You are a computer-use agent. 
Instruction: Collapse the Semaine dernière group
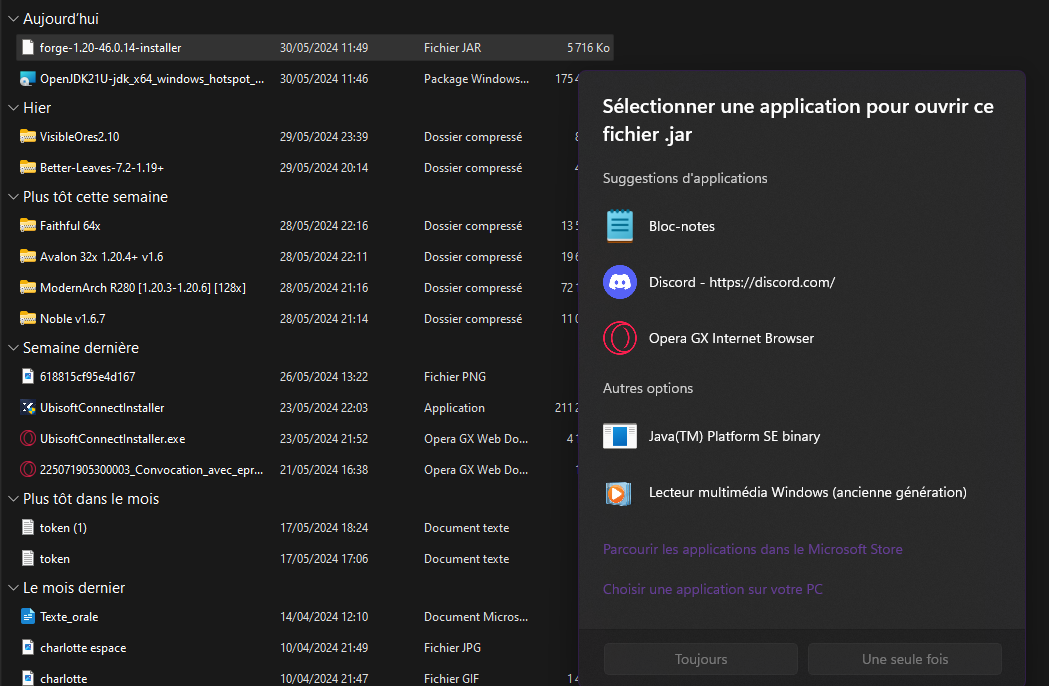tap(13, 348)
